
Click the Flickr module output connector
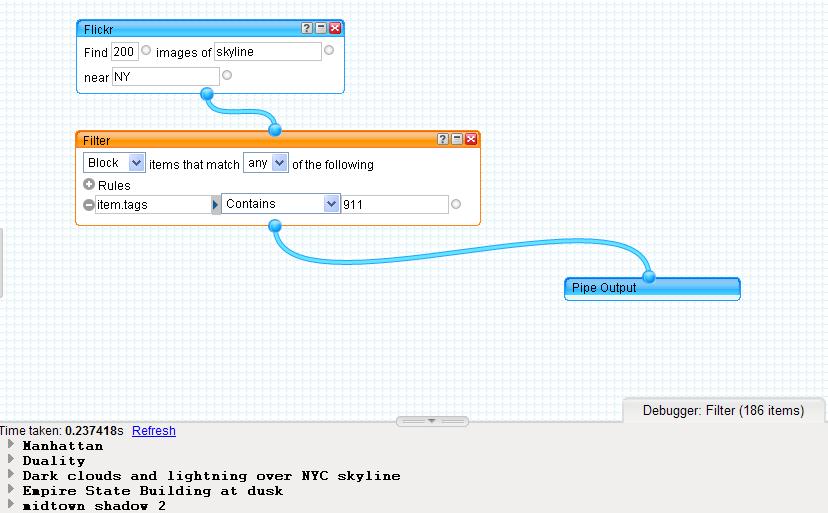(207, 95)
